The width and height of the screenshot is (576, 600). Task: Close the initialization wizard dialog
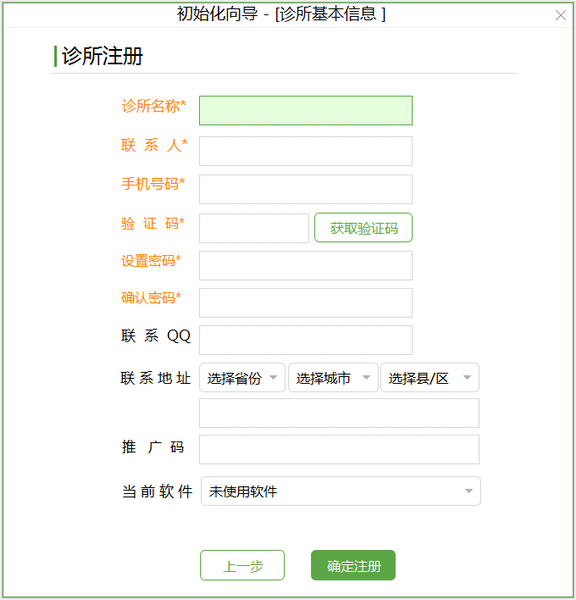pos(560,15)
